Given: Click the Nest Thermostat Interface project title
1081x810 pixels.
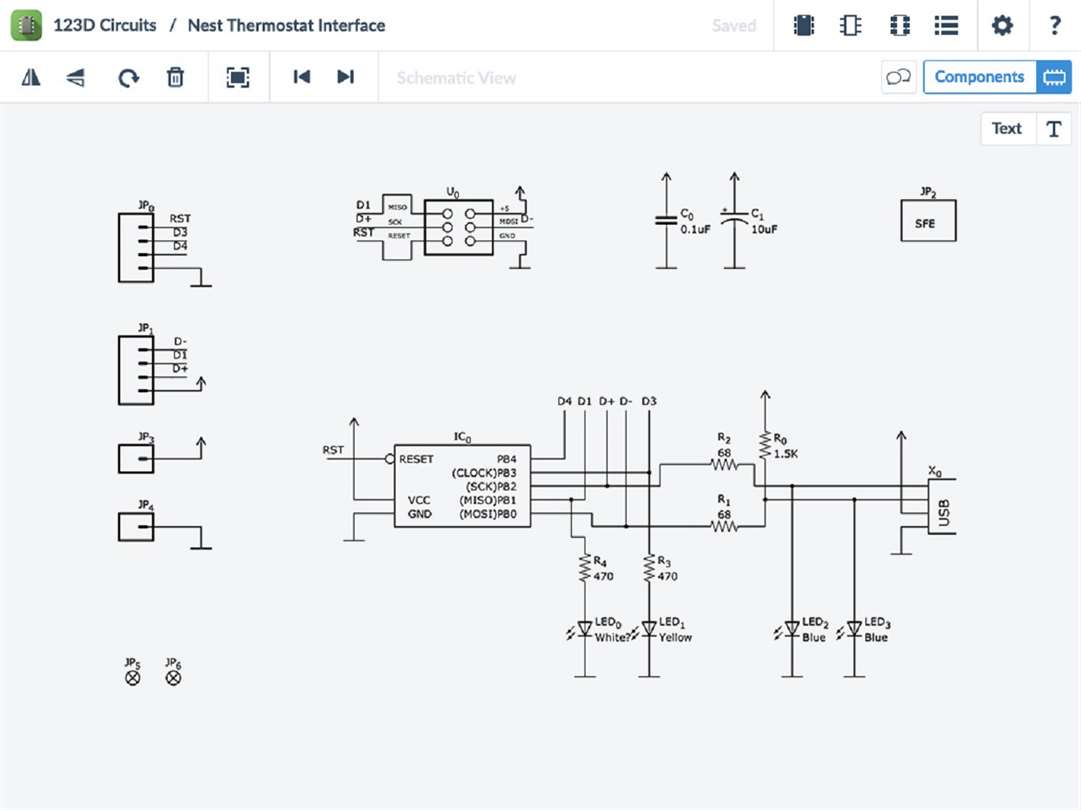Looking at the screenshot, I should tap(286, 26).
